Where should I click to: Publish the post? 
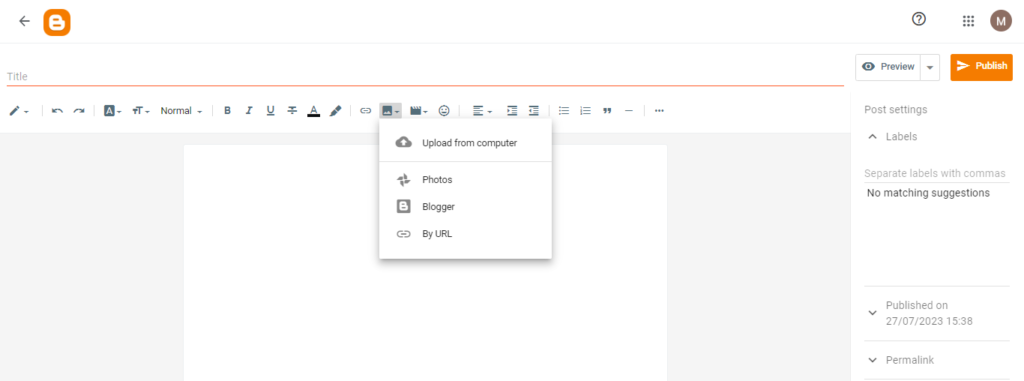pos(982,66)
